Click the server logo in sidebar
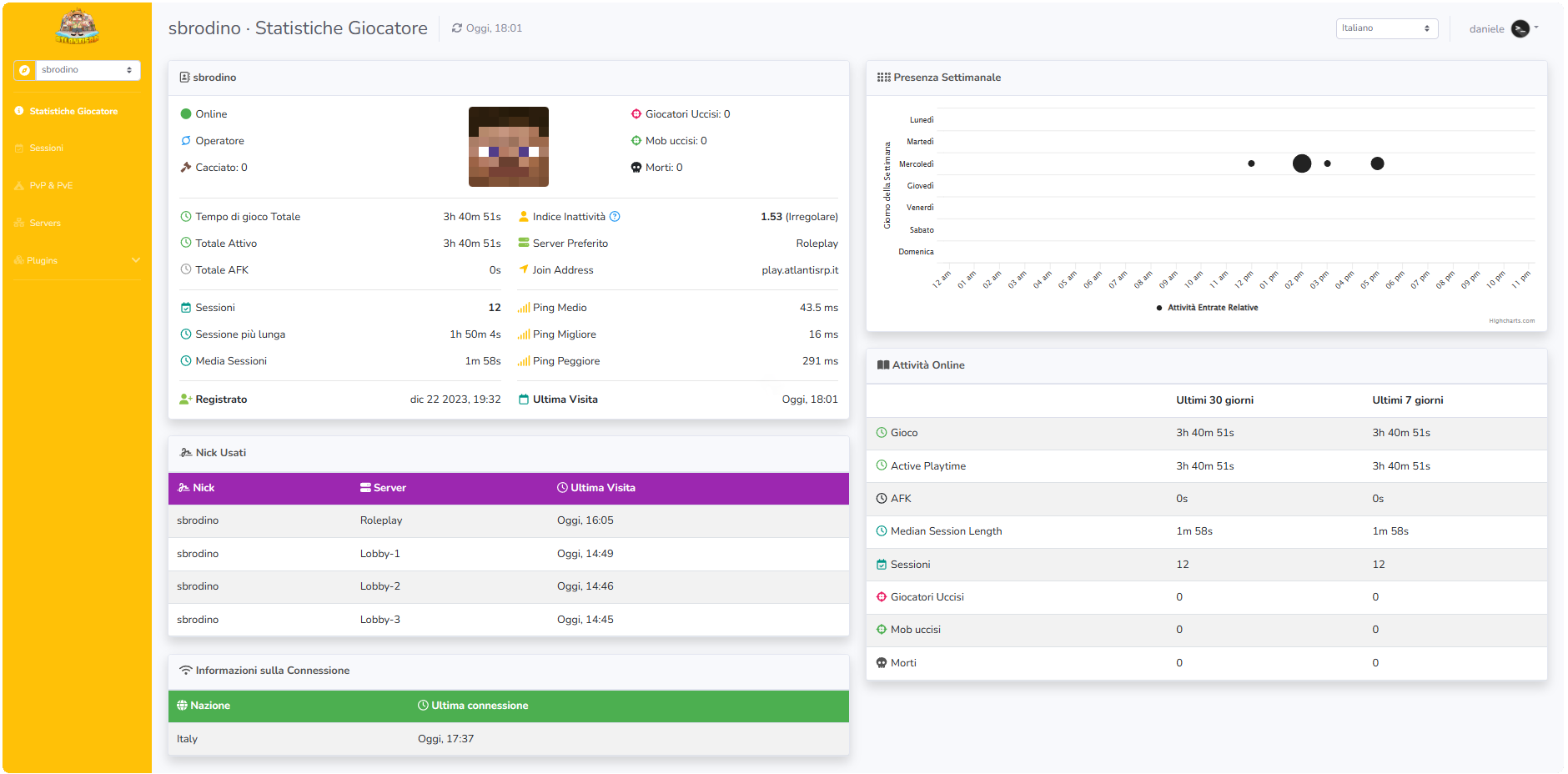Screen dimensions: 1568x774 pyautogui.click(x=77, y=27)
